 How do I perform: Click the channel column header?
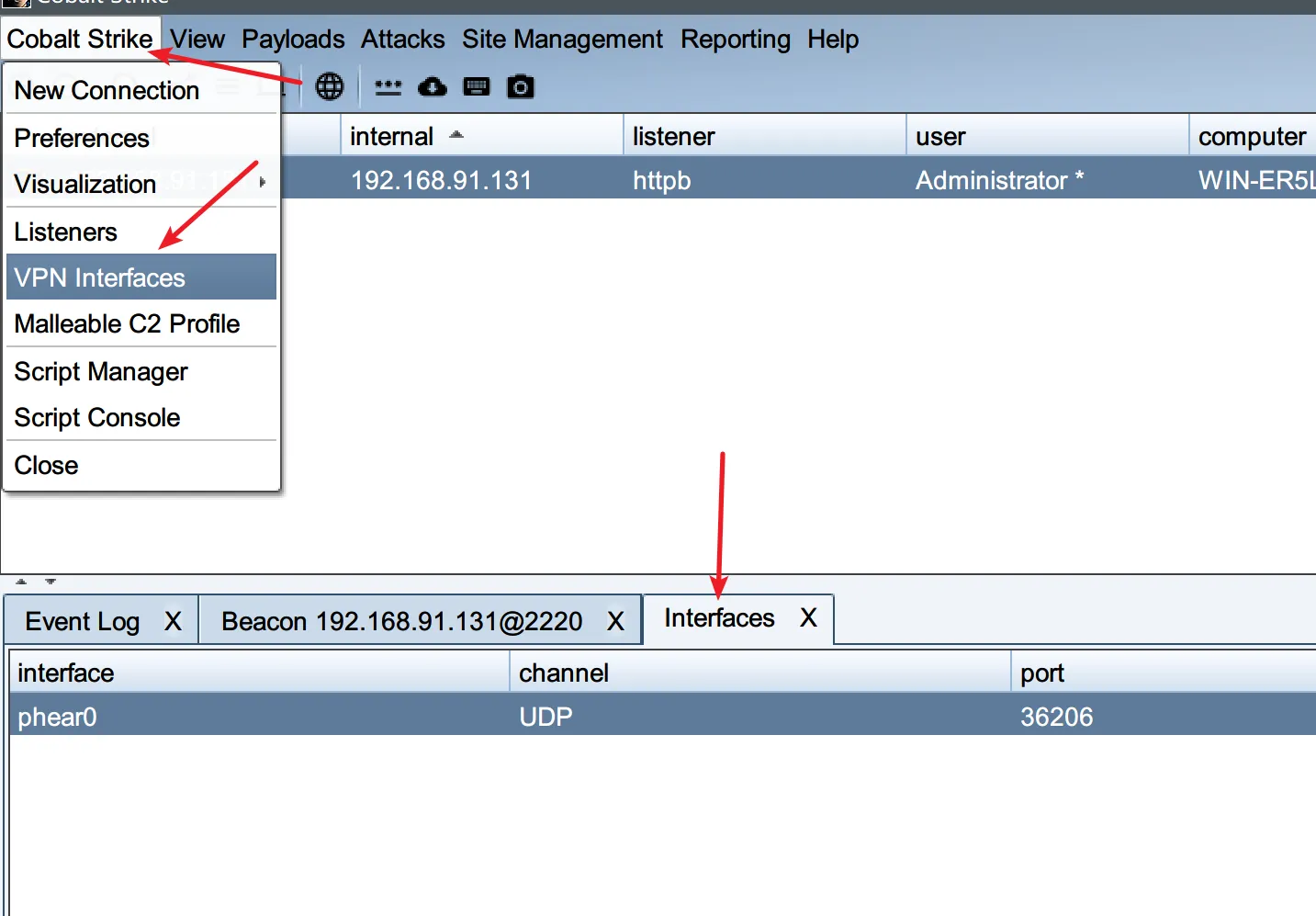(x=760, y=673)
